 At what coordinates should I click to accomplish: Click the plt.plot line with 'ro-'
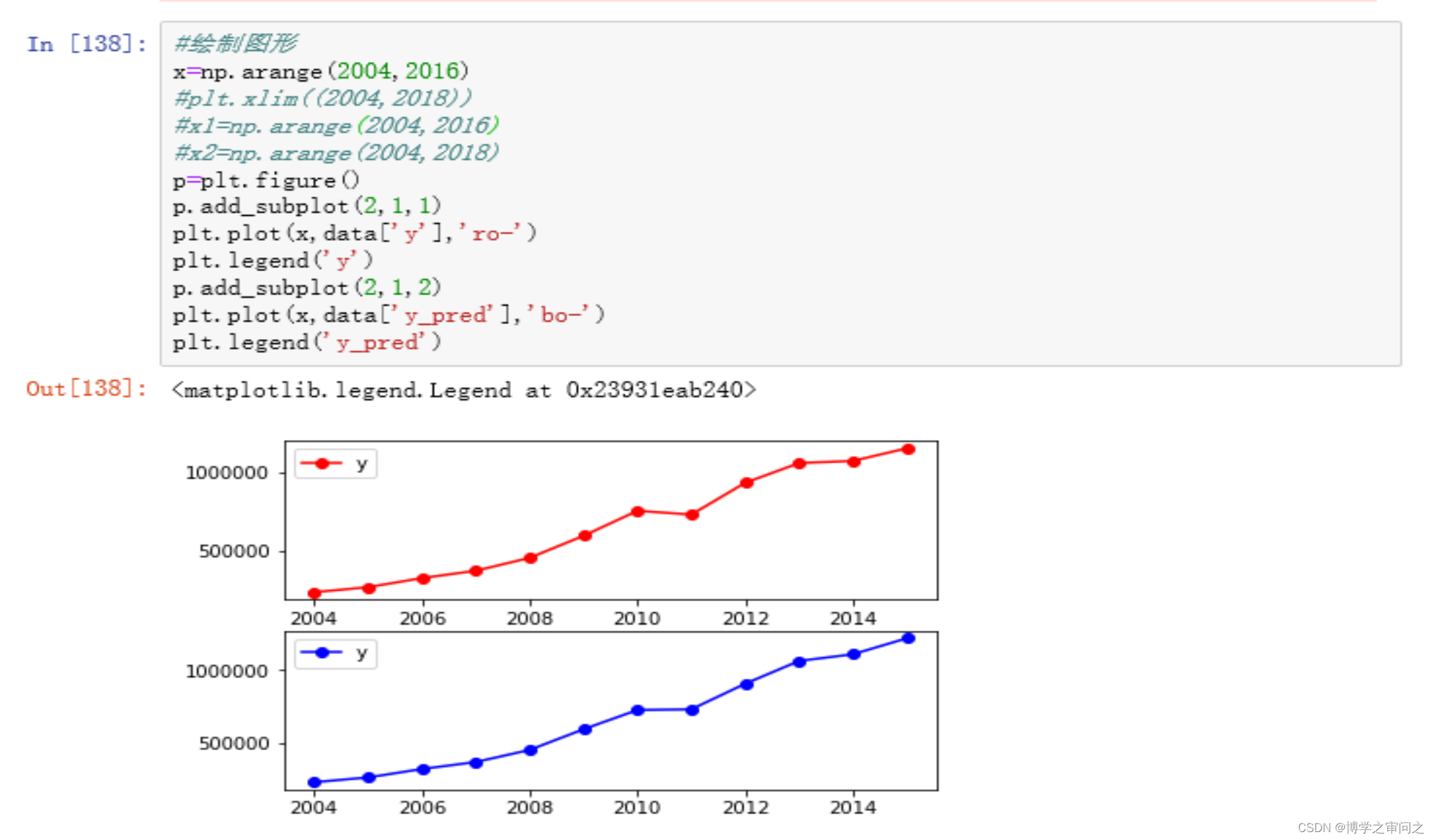pos(355,234)
